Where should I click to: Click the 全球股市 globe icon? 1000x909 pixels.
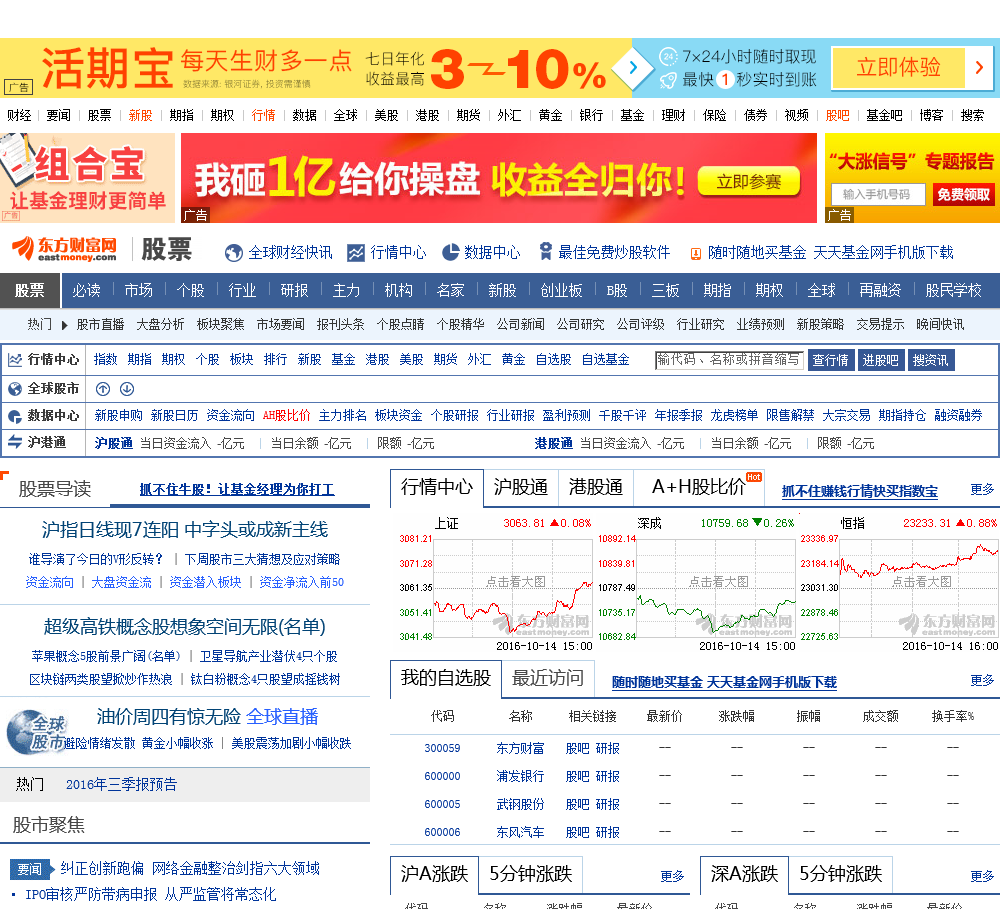[15, 388]
